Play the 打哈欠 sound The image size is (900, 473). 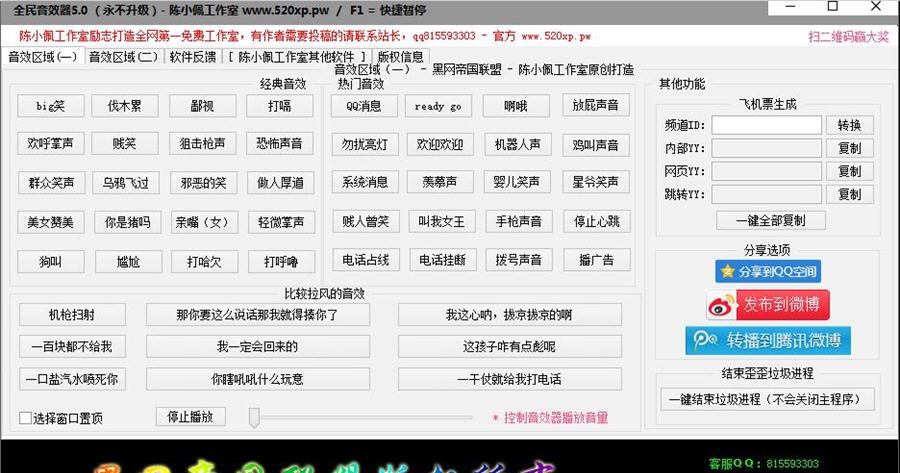pyautogui.click(x=204, y=262)
